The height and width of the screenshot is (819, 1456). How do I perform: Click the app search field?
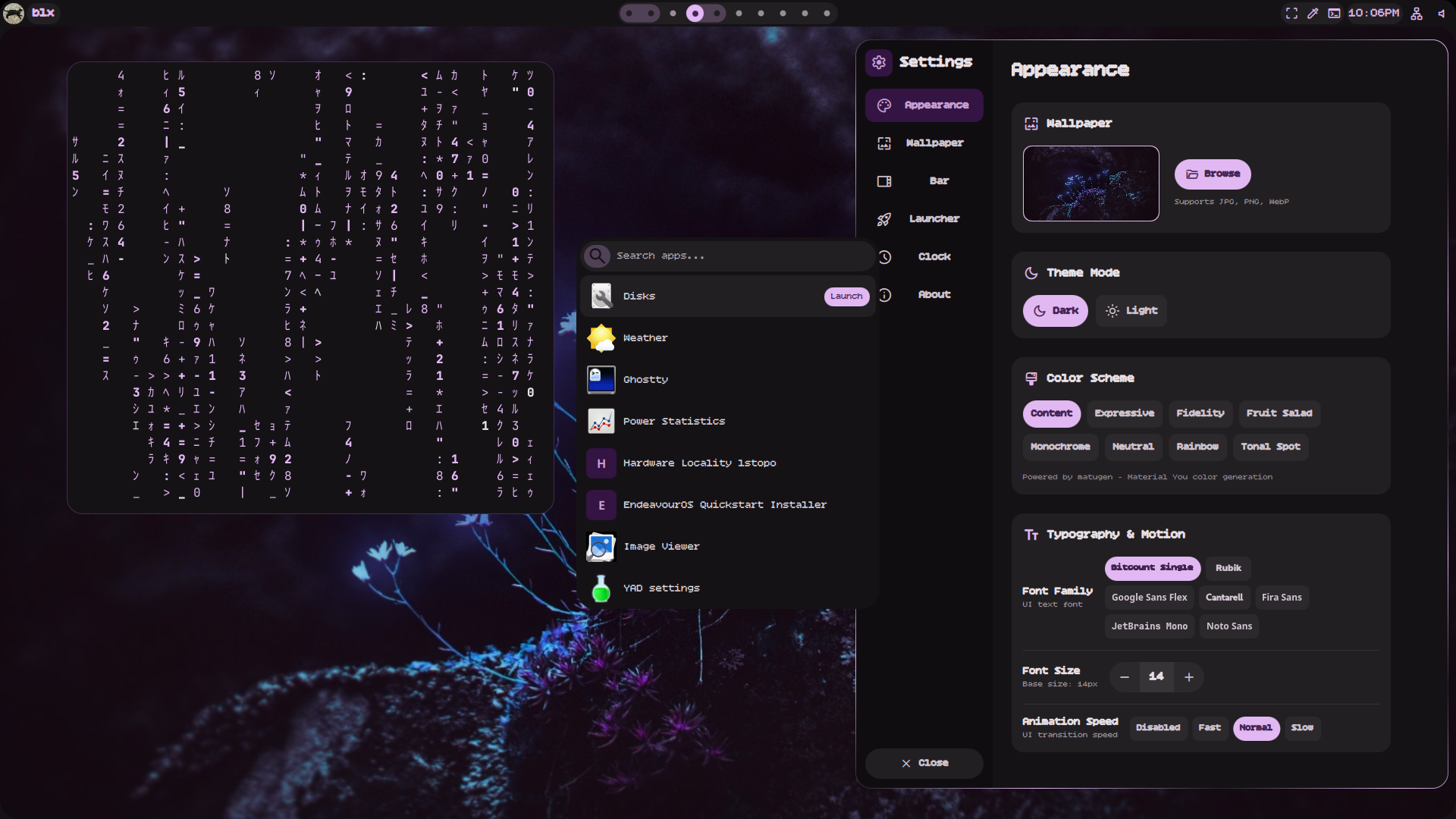pos(726,256)
